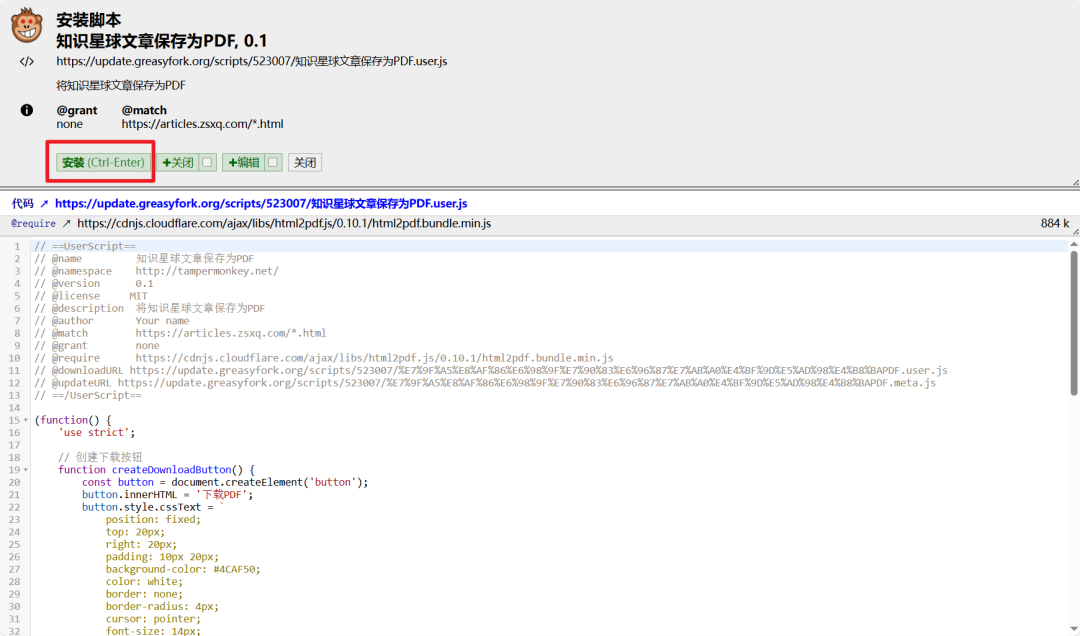Click line number 1 in the gutter
This screenshot has height=636, width=1080.
[17, 247]
